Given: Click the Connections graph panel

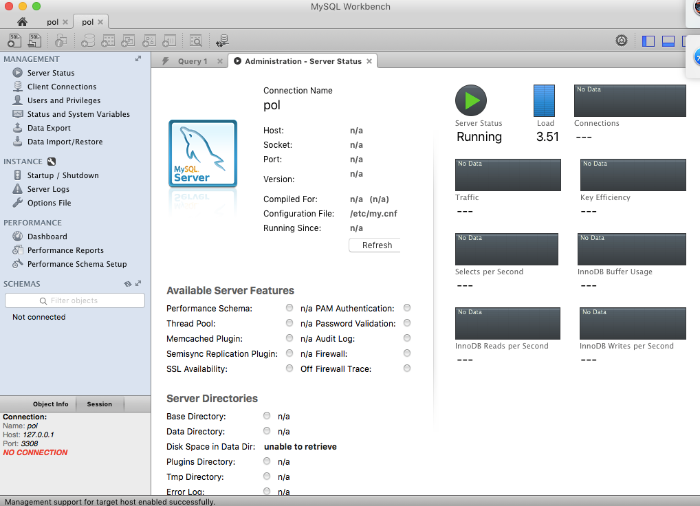Looking at the screenshot, I should (x=630, y=100).
